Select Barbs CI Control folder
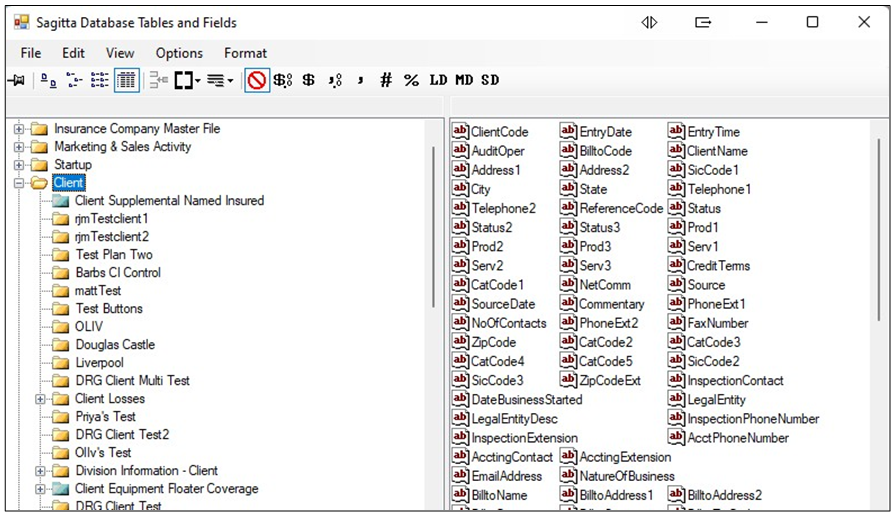Image resolution: width=896 pixels, height=514 pixels. click(118, 273)
